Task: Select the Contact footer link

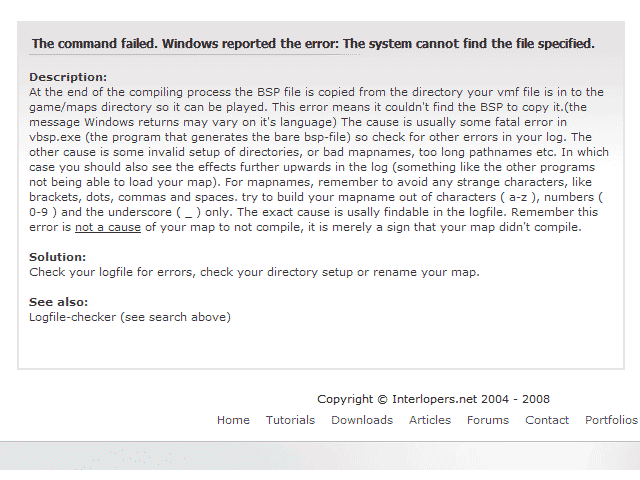Action: [547, 420]
